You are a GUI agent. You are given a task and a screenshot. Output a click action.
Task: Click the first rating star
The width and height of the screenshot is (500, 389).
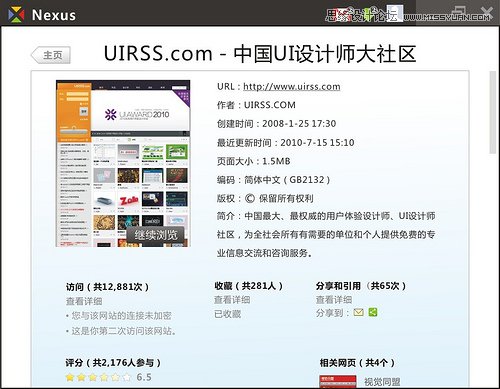click(70, 377)
